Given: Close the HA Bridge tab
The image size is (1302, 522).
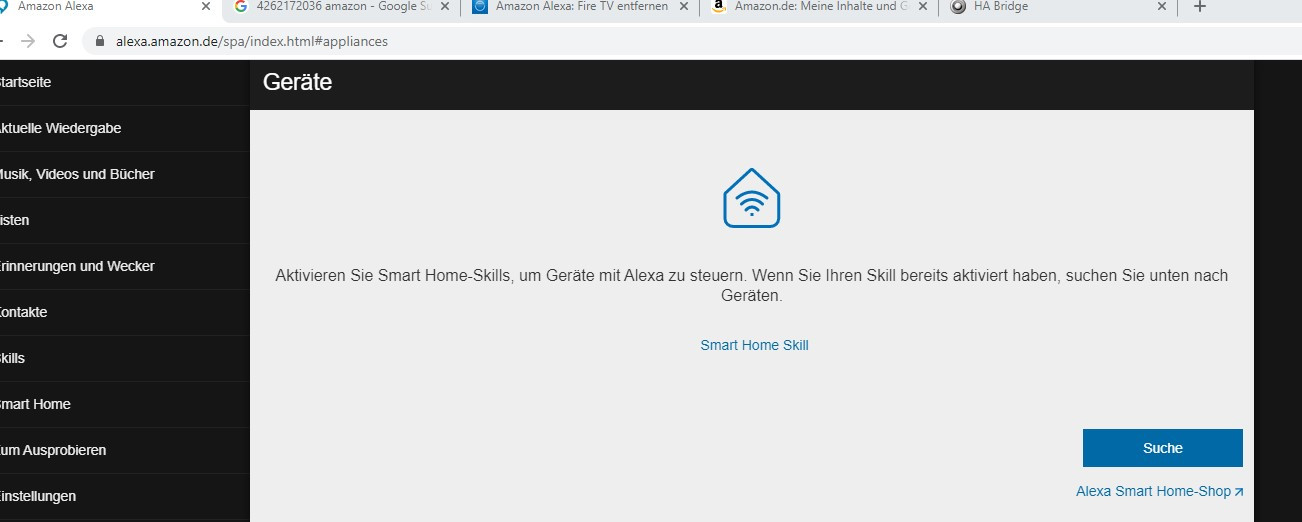Looking at the screenshot, I should pos(1162,7).
